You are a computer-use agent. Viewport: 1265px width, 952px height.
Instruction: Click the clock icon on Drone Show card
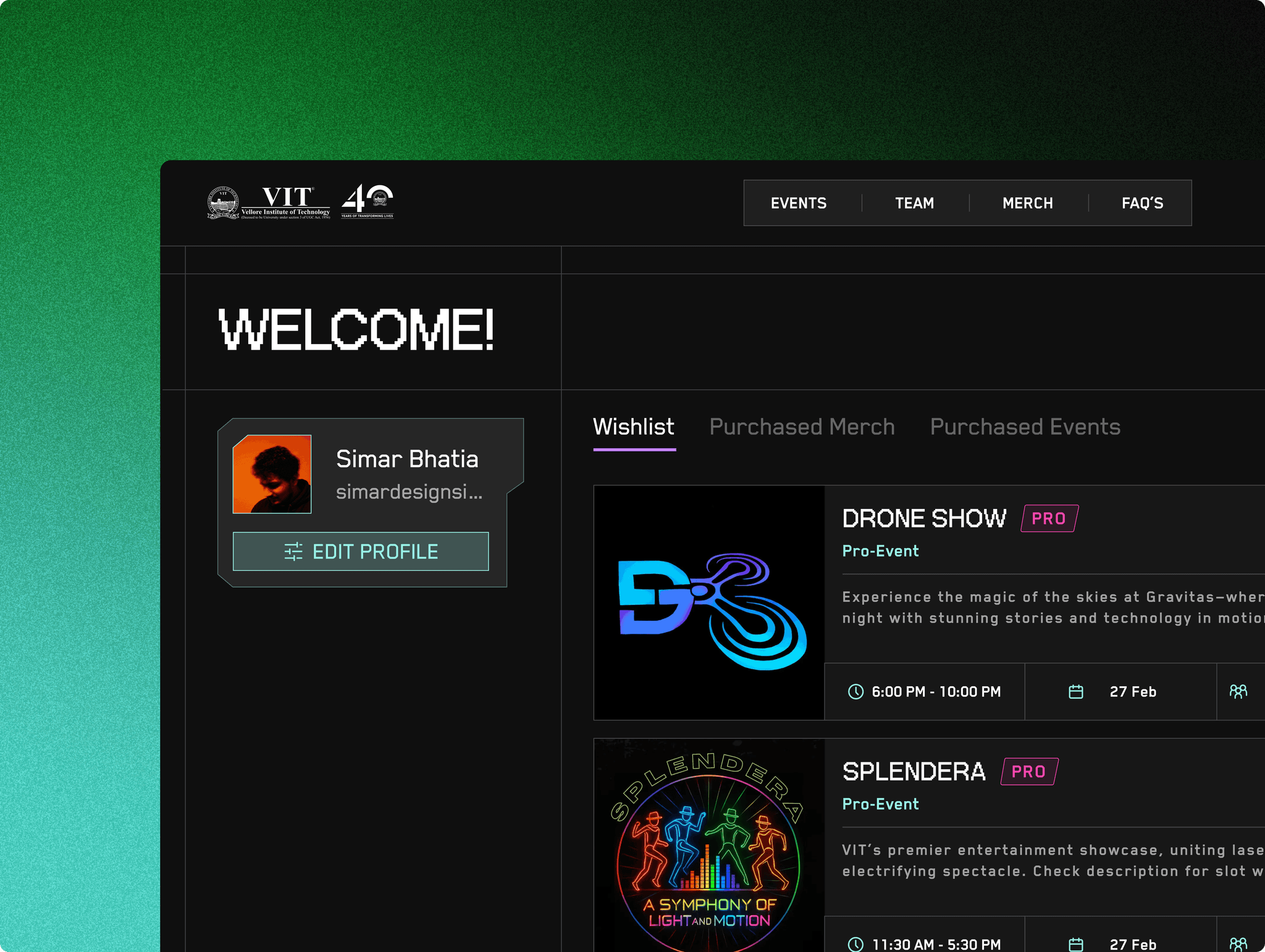(x=855, y=691)
